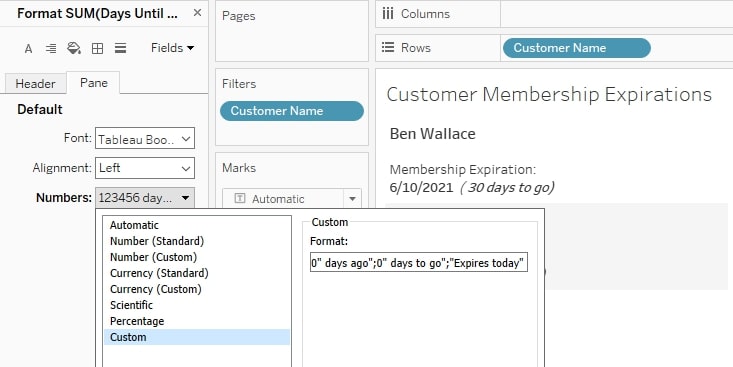733x367 pixels.
Task: Open the Shading paint bucket icon
Action: tap(74, 48)
